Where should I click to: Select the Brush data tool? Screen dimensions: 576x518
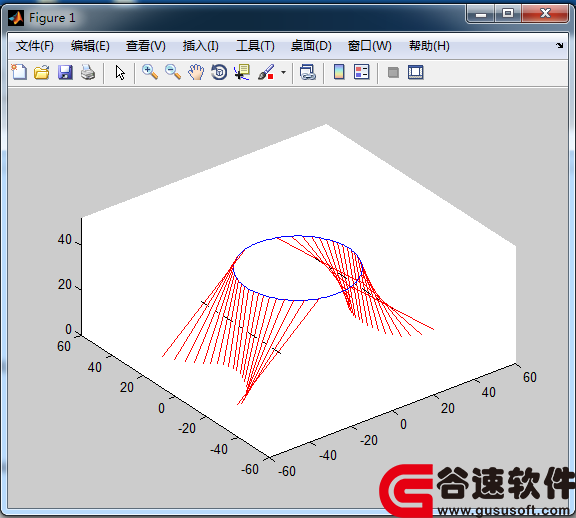(266, 72)
